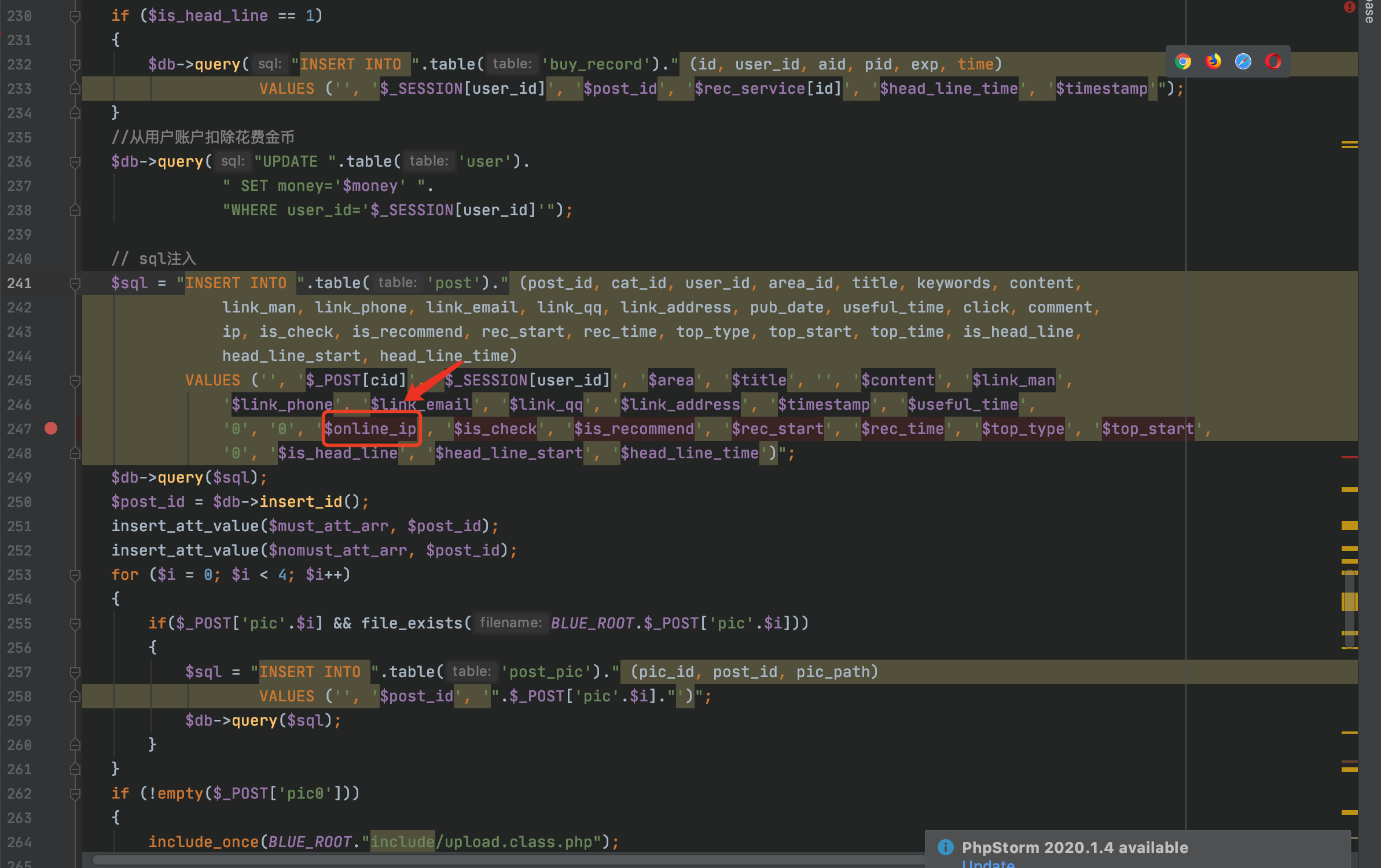The width and height of the screenshot is (1381, 868).
Task: Click the Update link in notification
Action: pos(987,864)
